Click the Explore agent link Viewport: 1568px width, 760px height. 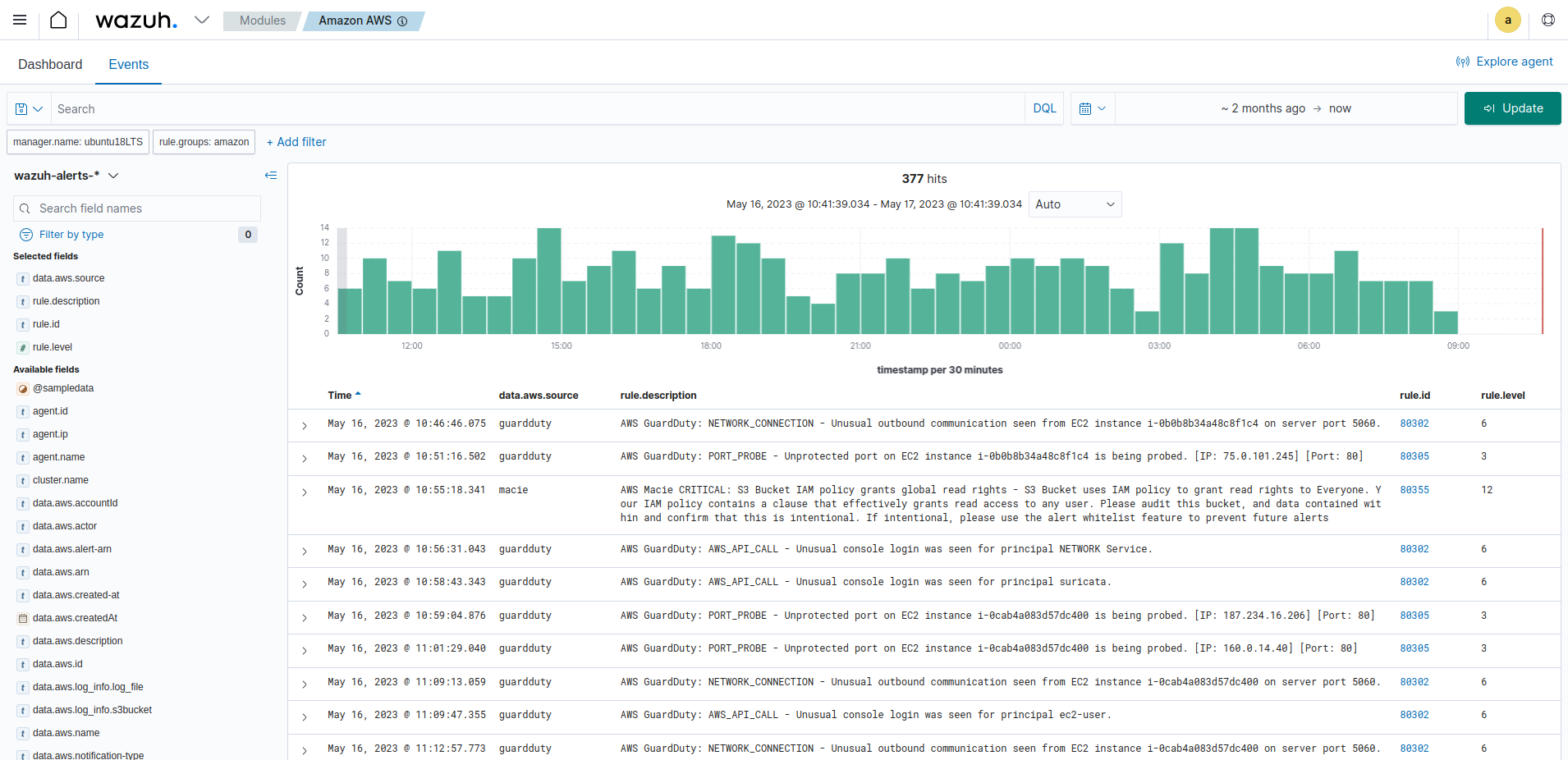(1505, 62)
